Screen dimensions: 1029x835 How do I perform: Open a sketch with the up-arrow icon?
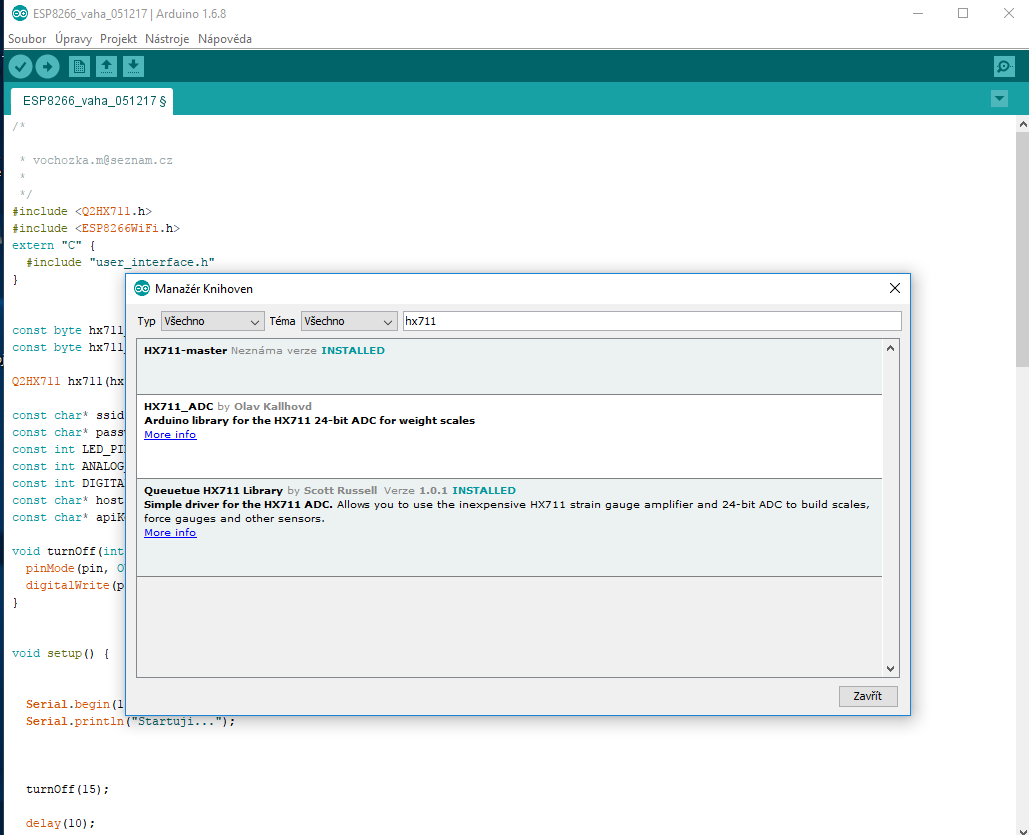point(106,66)
